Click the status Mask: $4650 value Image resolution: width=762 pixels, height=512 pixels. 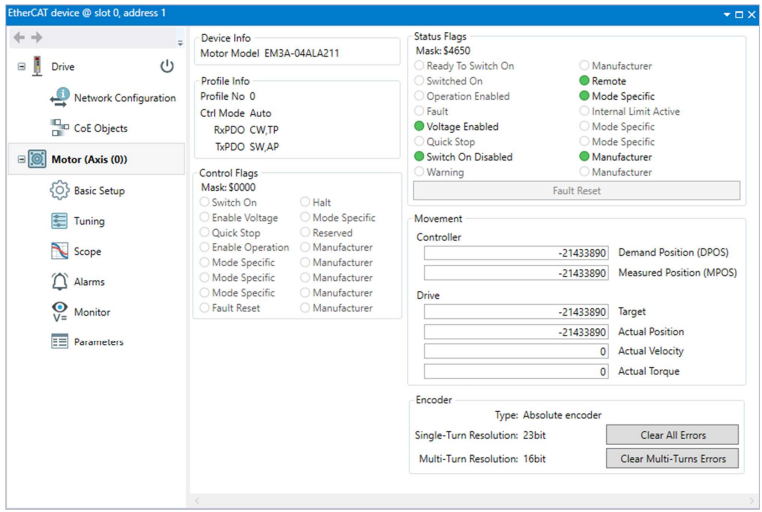[443, 51]
